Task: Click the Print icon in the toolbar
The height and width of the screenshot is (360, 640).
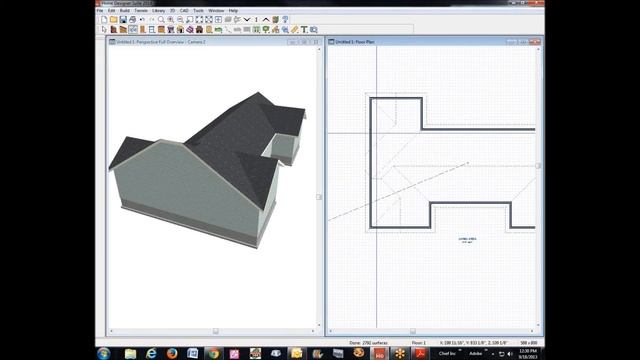Action: tap(132, 20)
